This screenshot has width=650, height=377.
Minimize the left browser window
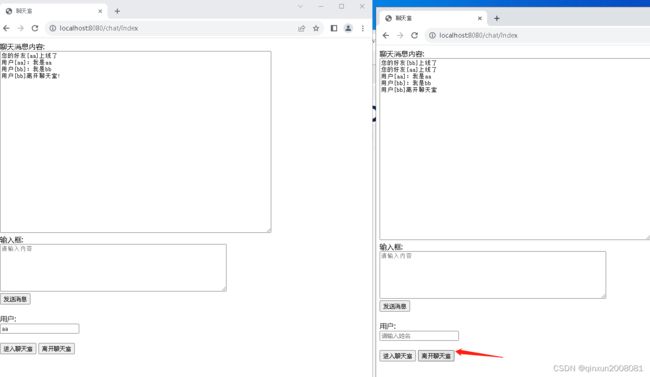[321, 6]
